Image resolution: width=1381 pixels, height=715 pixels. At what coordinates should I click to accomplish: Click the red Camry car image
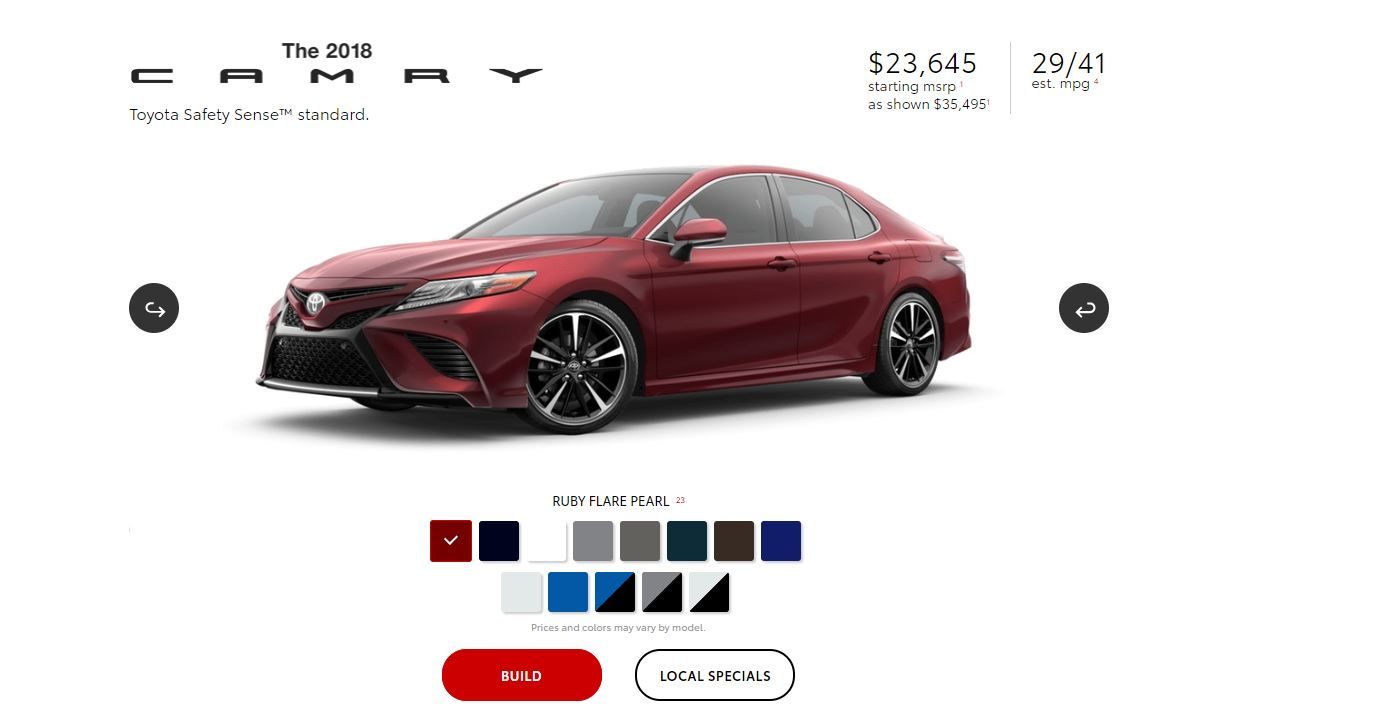[x=615, y=300]
